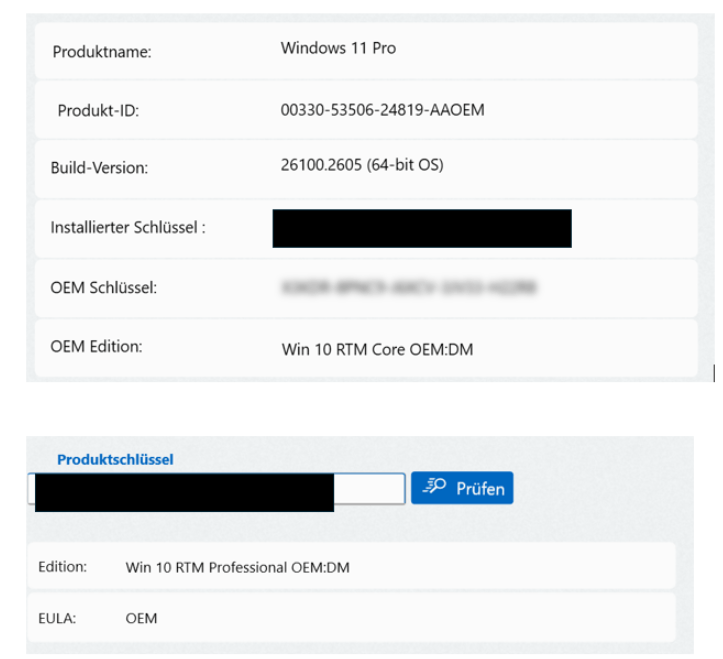This screenshot has height=659, width=723.
Task: Click the Build-Version: label
Action: pos(99,167)
